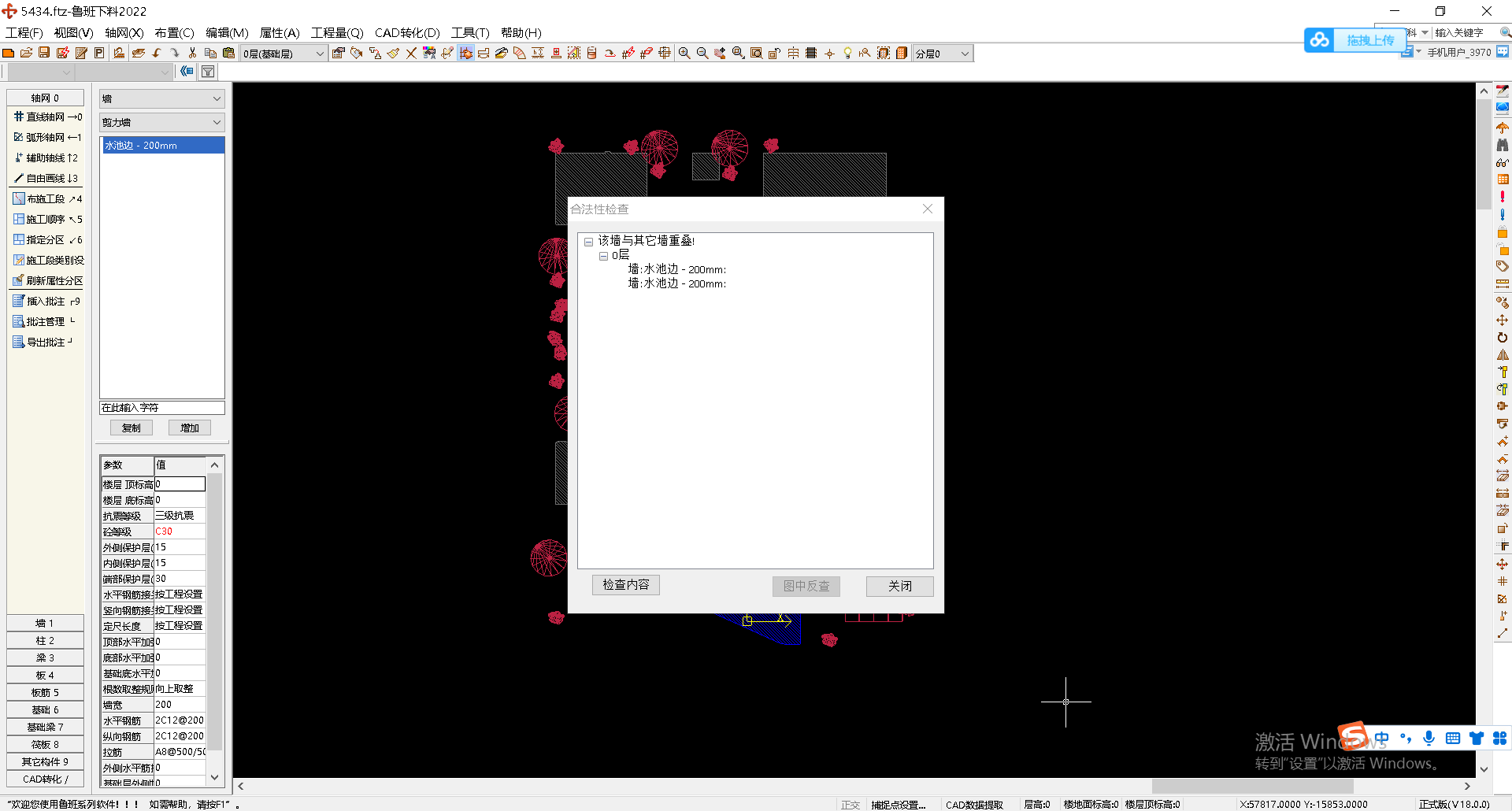Click the window zoom icon
1512x811 pixels.
(x=756, y=53)
